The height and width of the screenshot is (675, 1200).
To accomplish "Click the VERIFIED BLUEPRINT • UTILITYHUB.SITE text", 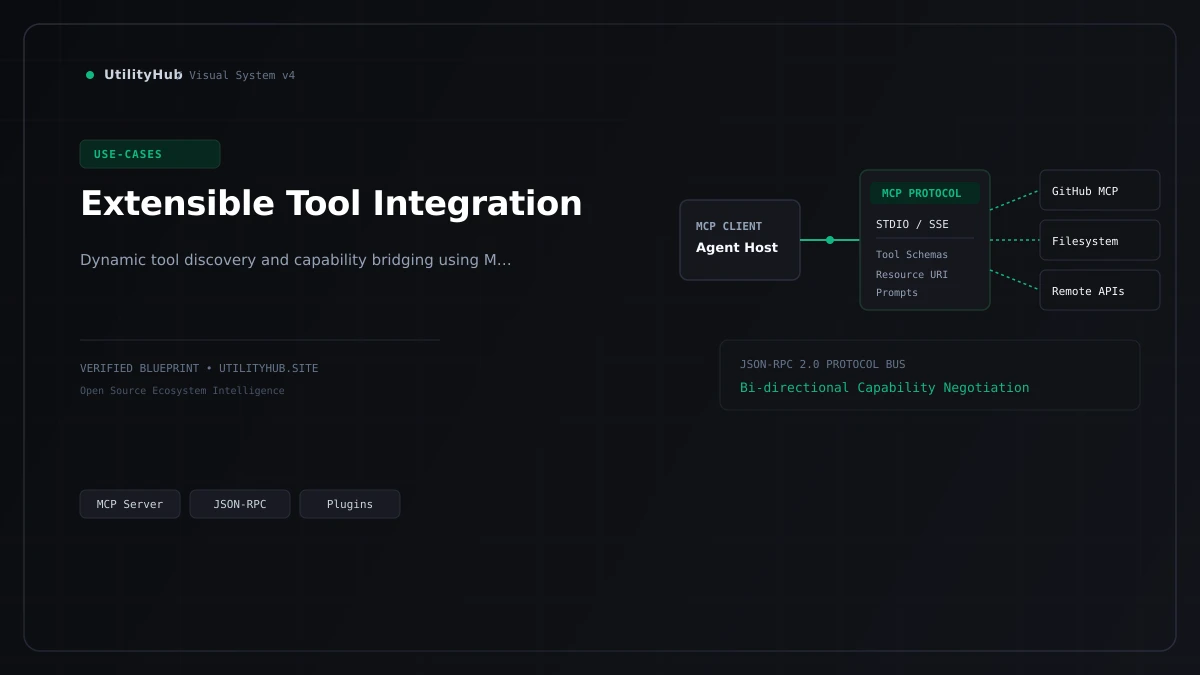I will tap(199, 368).
